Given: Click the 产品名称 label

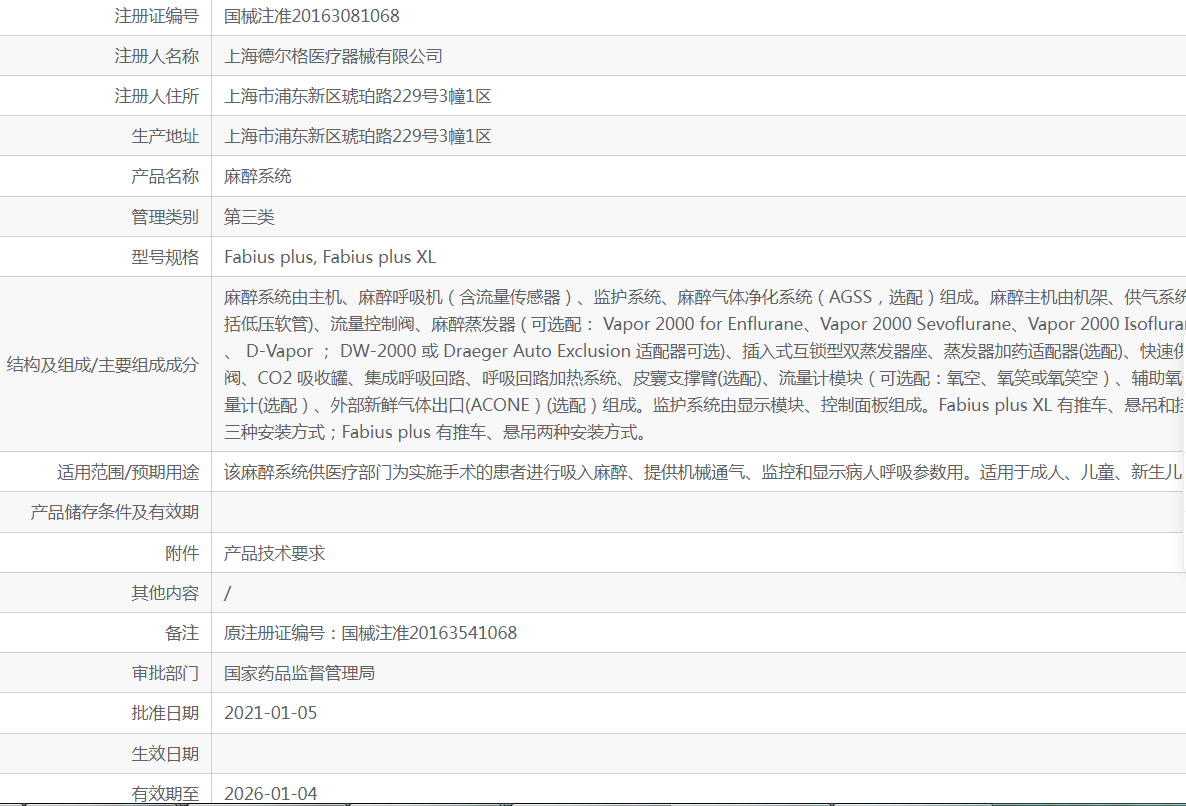Looking at the screenshot, I should [165, 176].
